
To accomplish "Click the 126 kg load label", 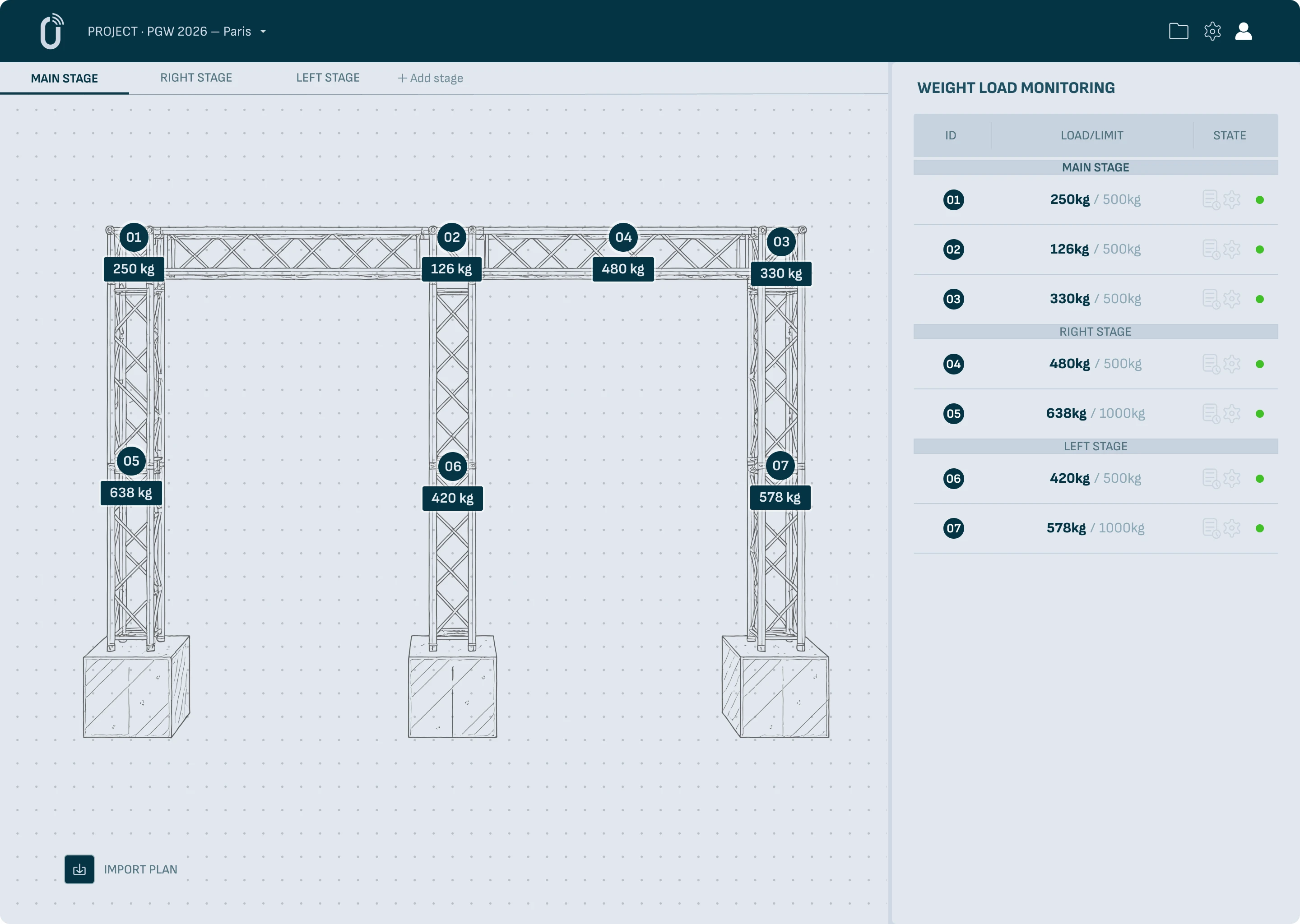I will [x=451, y=269].
